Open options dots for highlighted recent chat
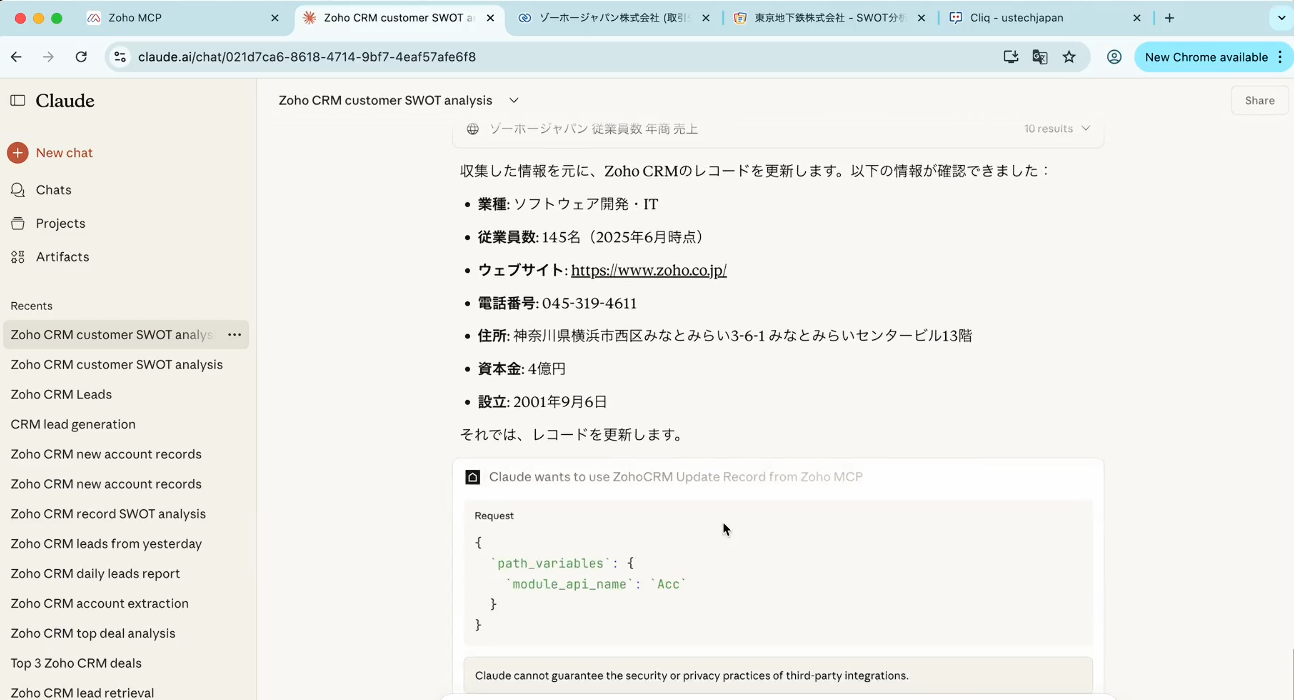This screenshot has height=700, width=1294. (234, 335)
